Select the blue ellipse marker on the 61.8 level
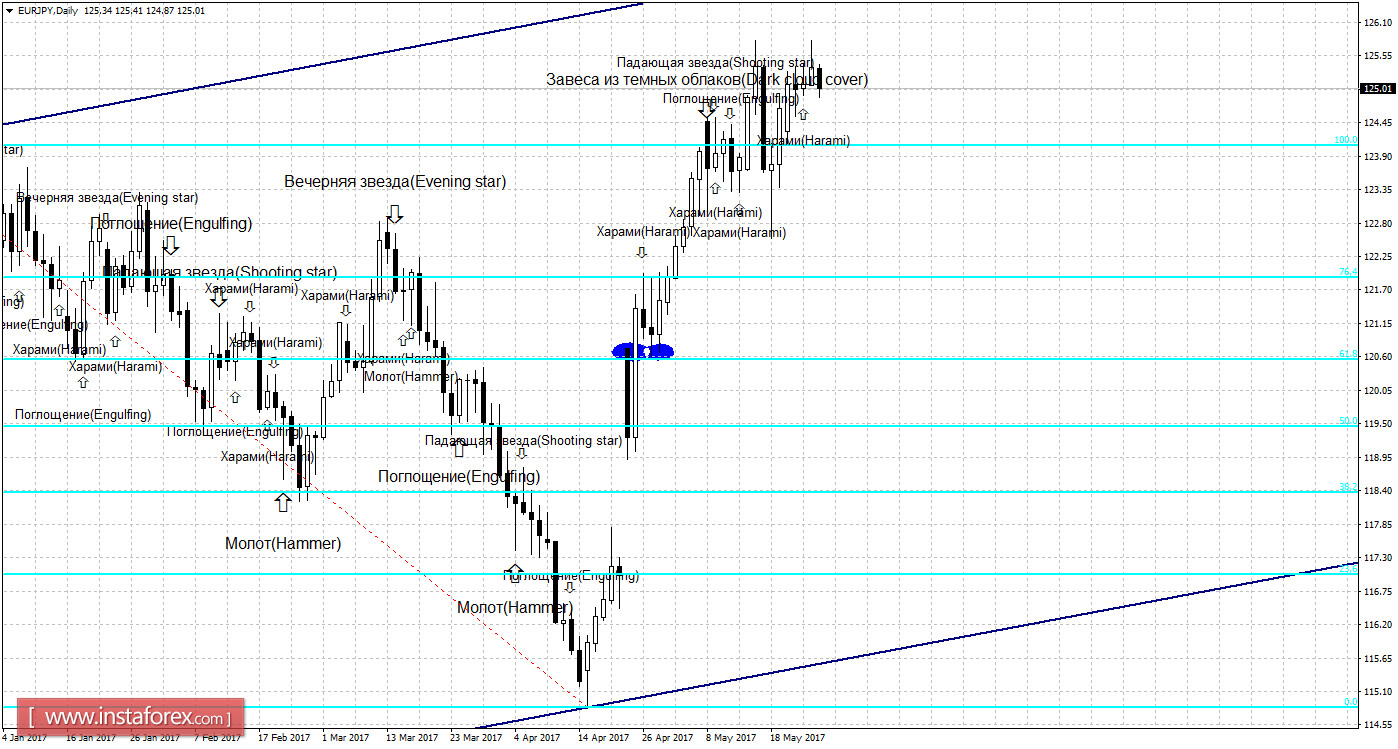The width and height of the screenshot is (1398, 749). [642, 350]
